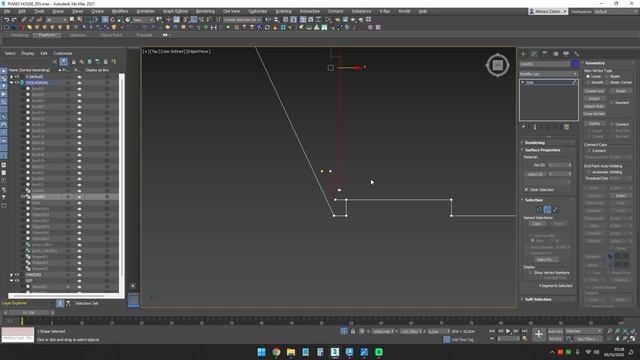Click the Add Time Tag icon
640x360 pixels.
[447, 339]
